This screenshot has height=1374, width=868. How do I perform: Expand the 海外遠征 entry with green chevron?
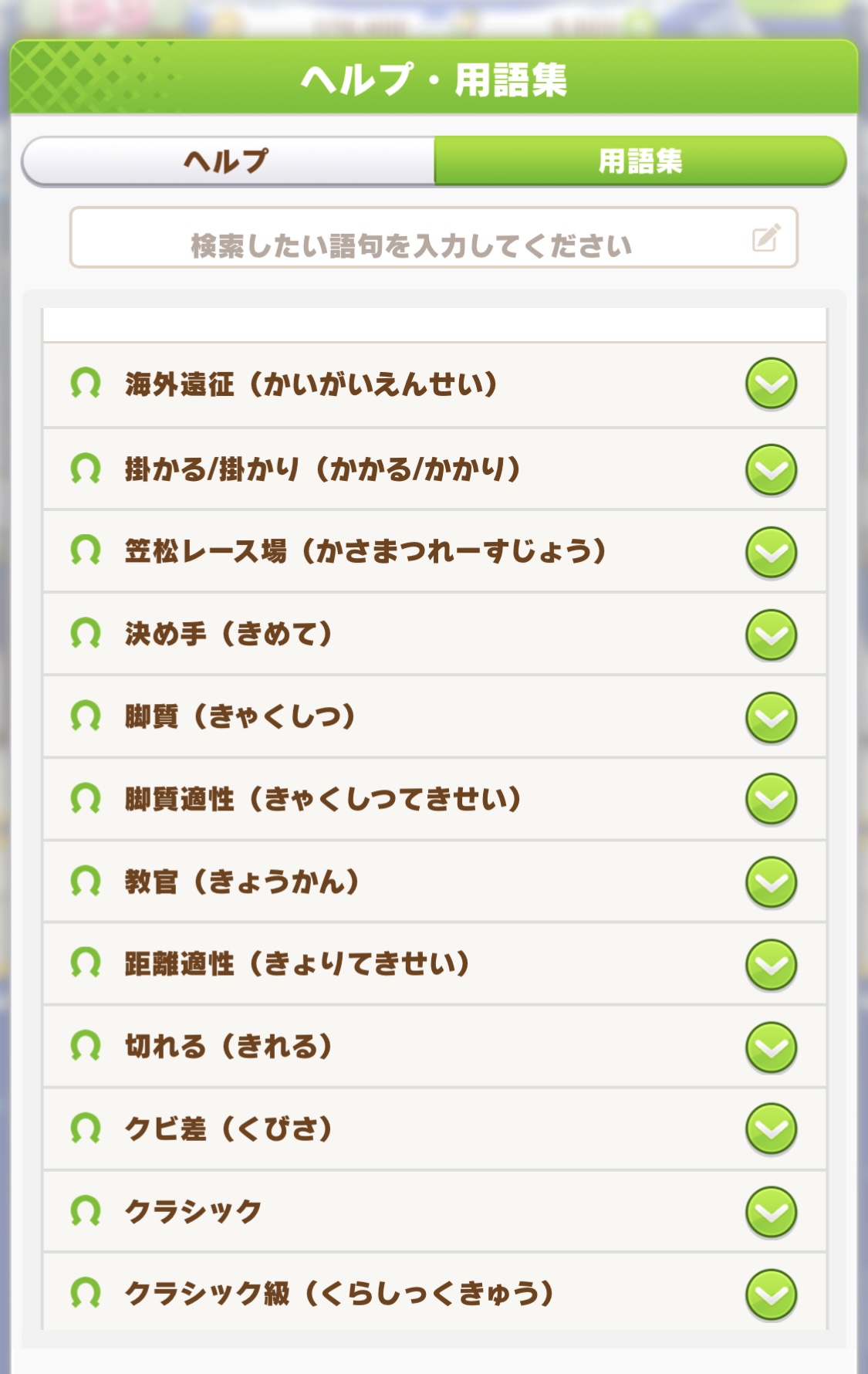pyautogui.click(x=771, y=384)
